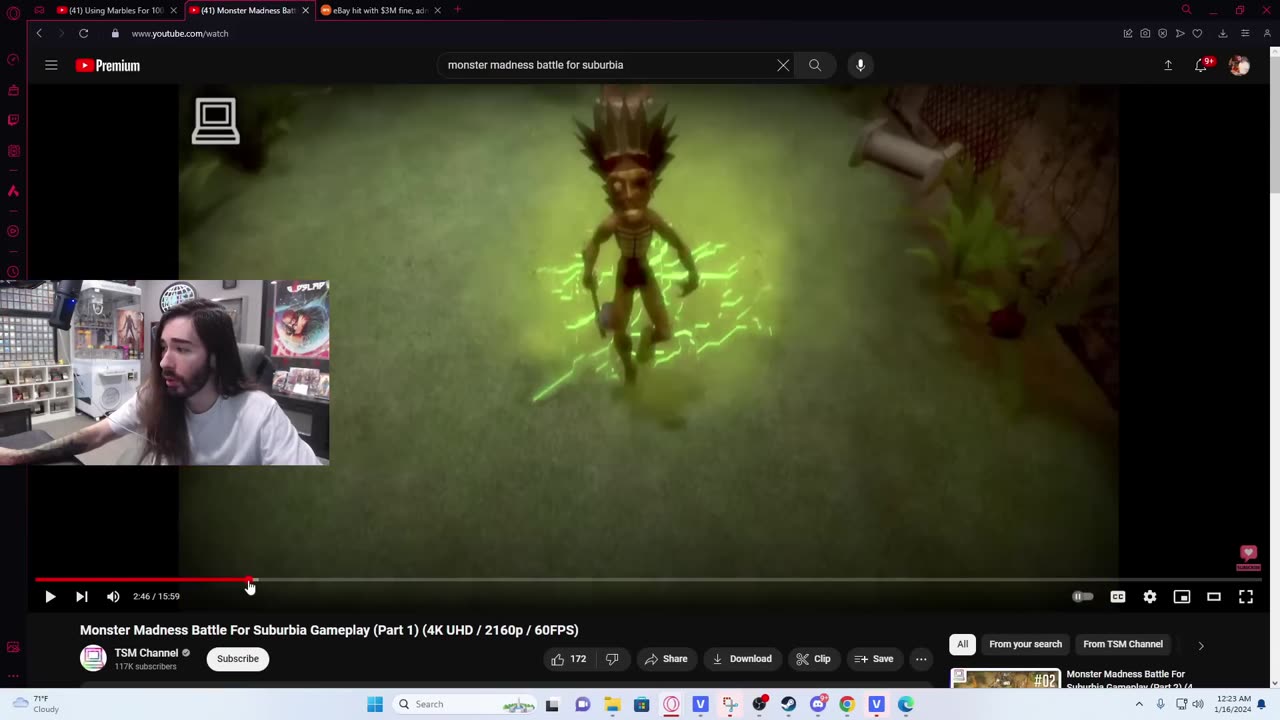Open Opera downloads icon
Screen dimensions: 1280x720
point(1222,33)
